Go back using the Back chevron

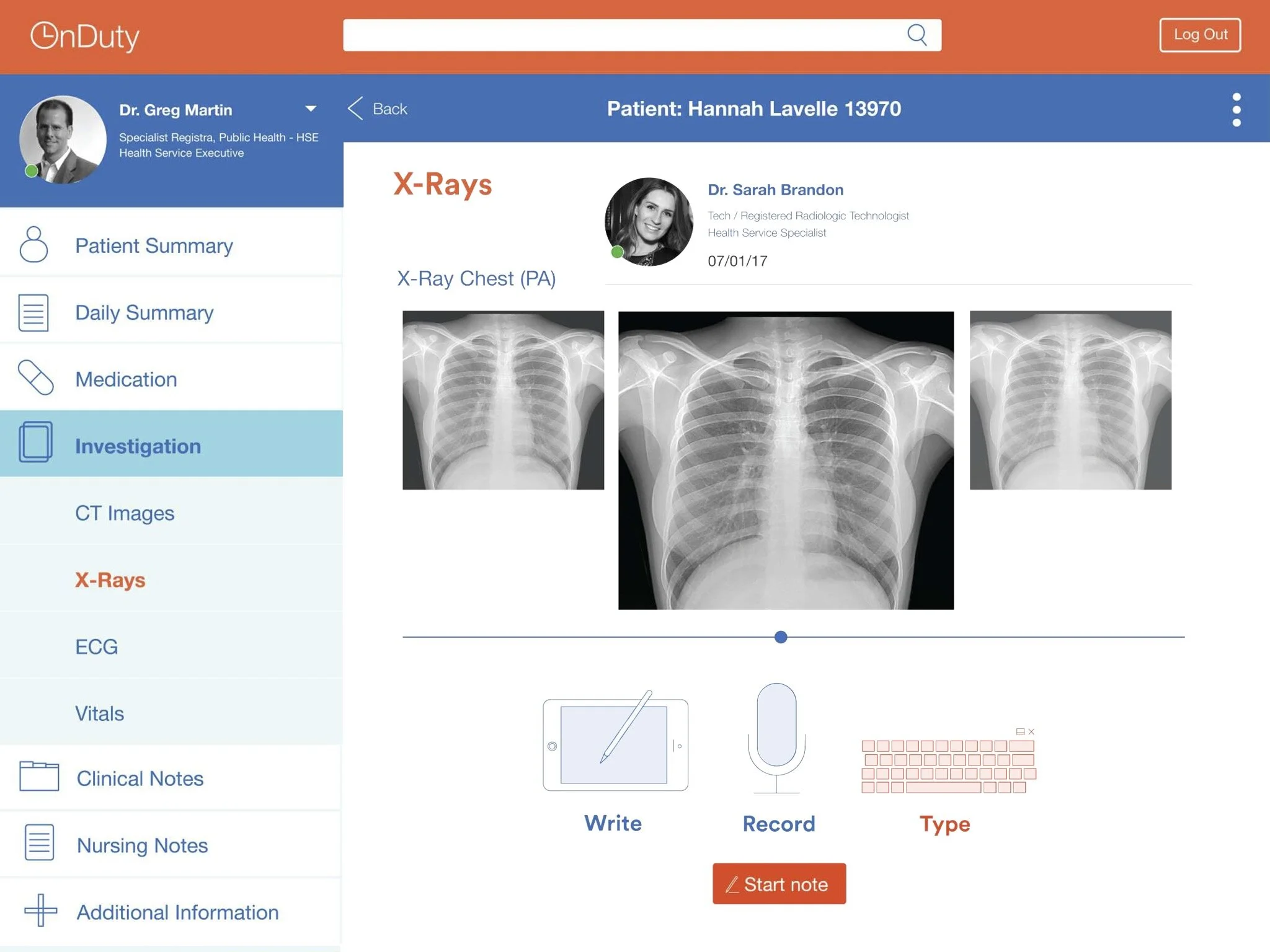click(x=355, y=108)
